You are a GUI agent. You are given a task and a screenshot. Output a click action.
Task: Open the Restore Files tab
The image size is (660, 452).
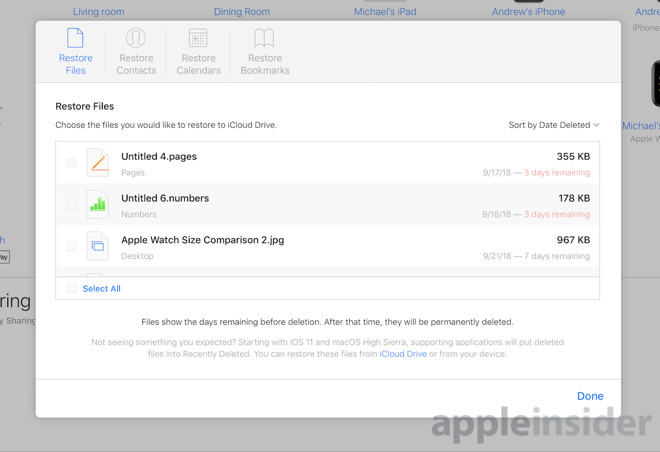(x=75, y=52)
